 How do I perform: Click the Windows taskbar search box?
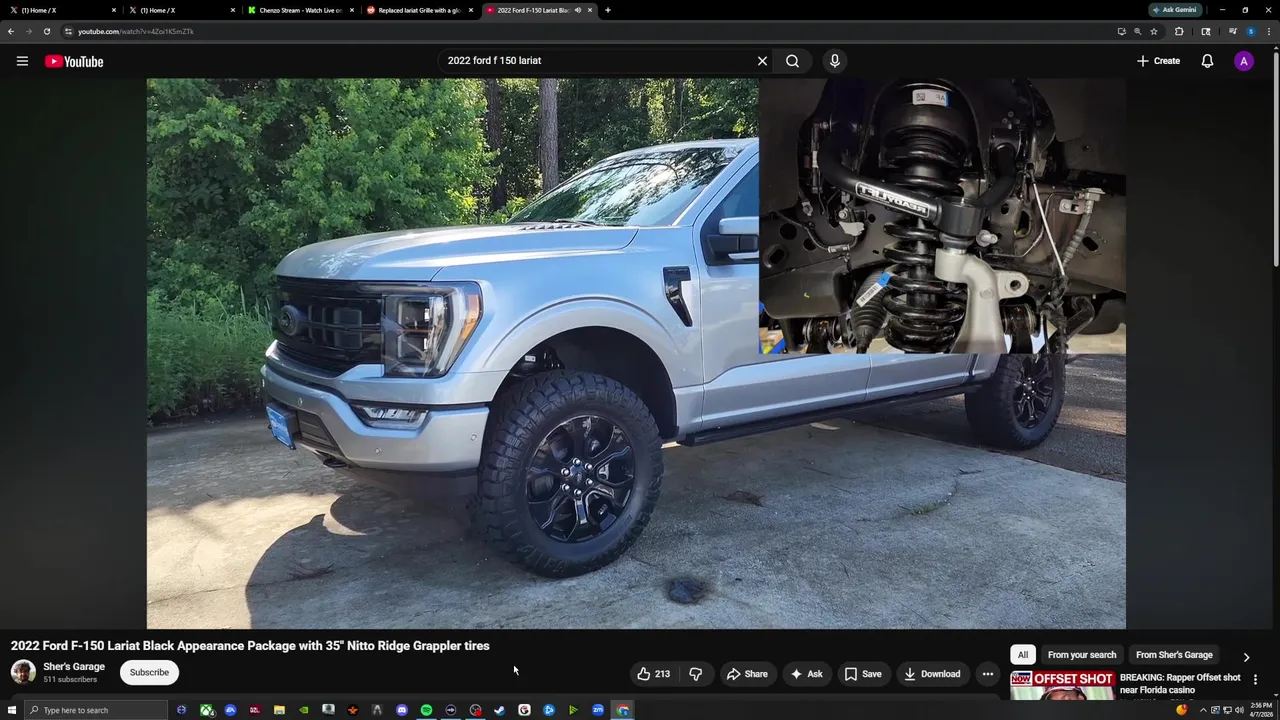pyautogui.click(x=95, y=710)
